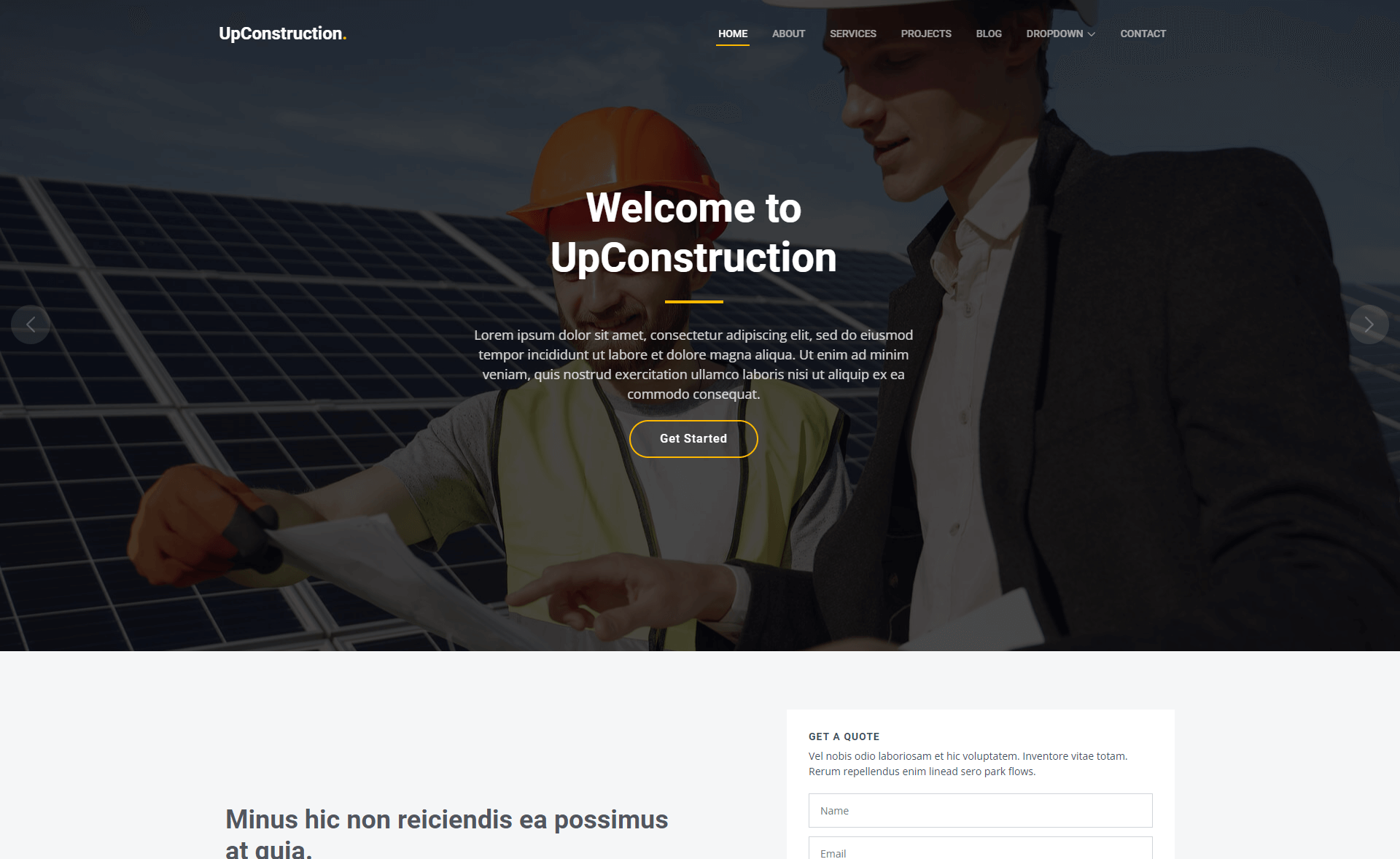Open the Home menu item
Screen dimensions: 1400x859
[732, 34]
